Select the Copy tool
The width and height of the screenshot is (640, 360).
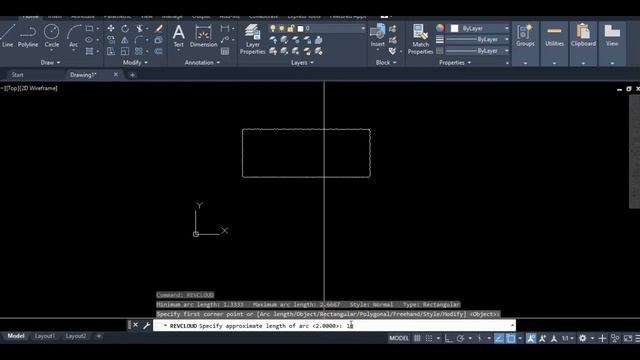pos(111,40)
